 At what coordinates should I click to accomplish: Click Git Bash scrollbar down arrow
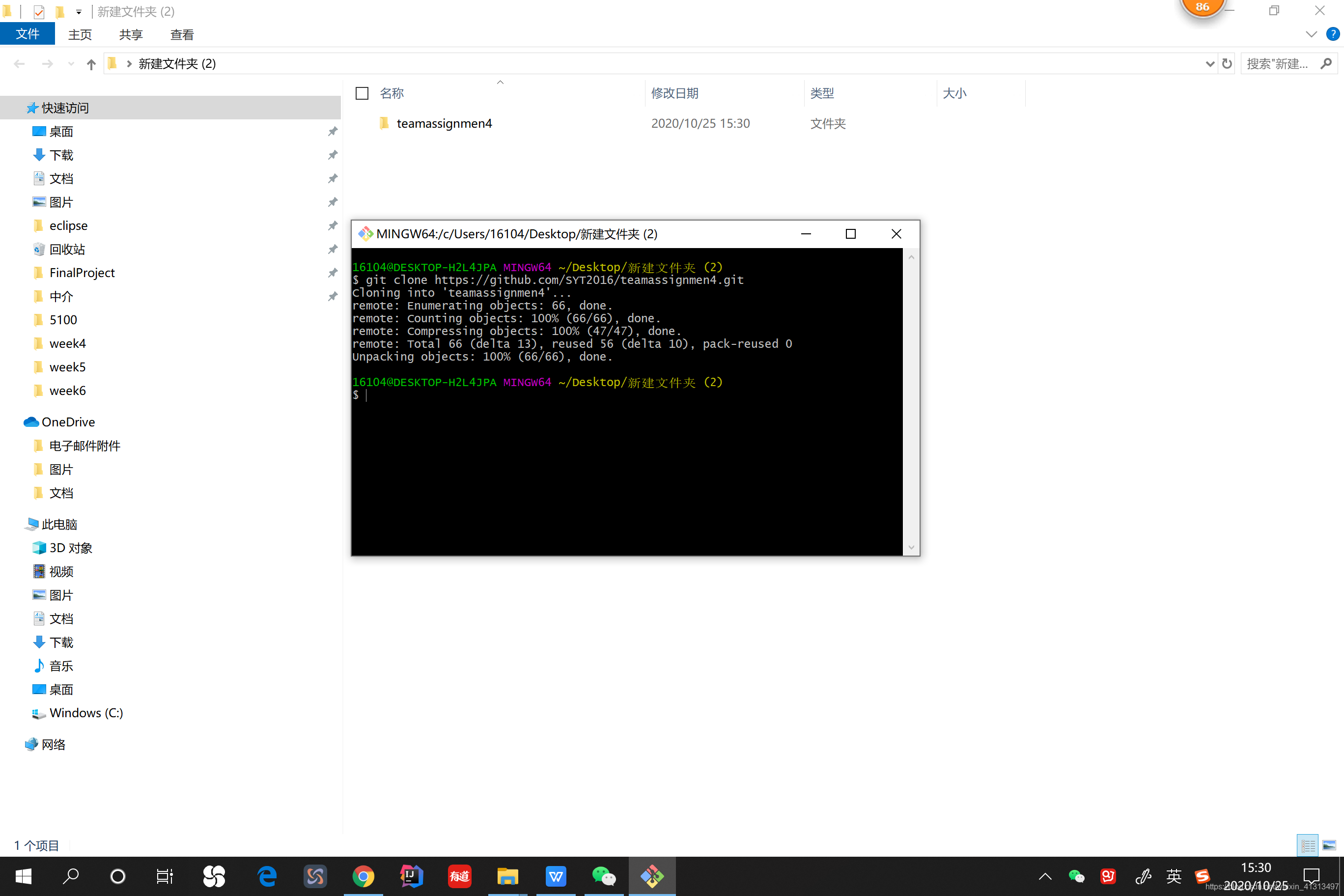tap(911, 547)
